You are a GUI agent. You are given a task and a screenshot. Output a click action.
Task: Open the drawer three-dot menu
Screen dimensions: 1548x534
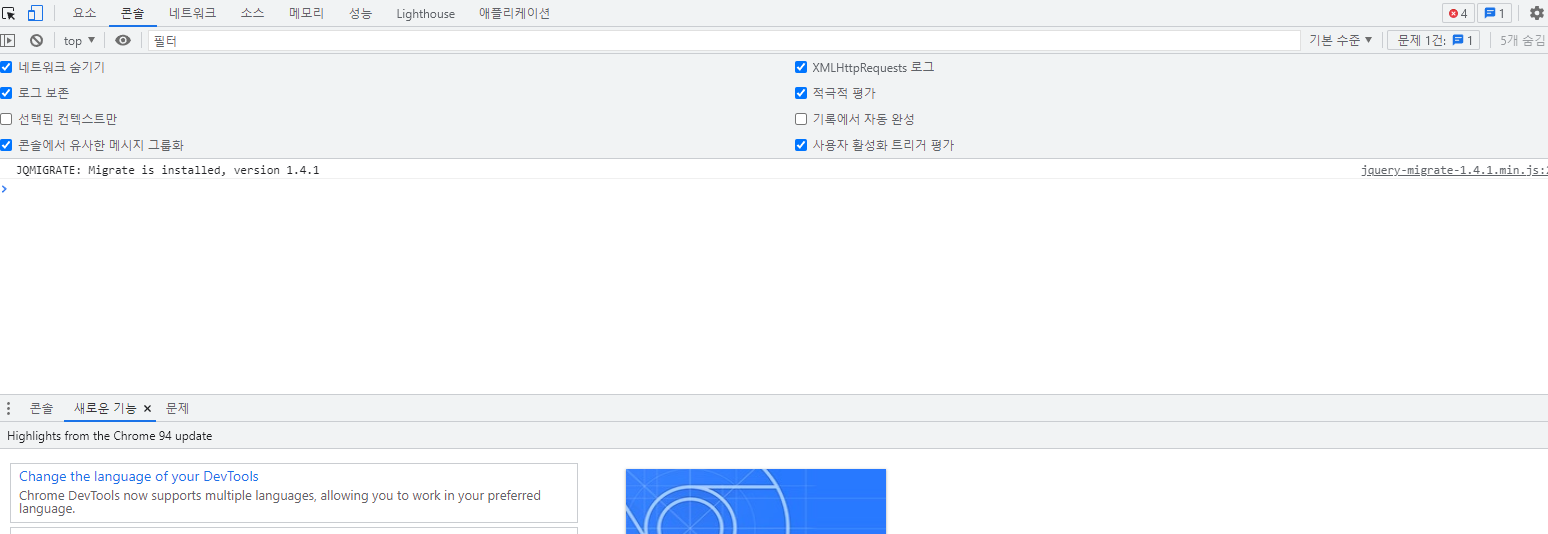point(9,408)
